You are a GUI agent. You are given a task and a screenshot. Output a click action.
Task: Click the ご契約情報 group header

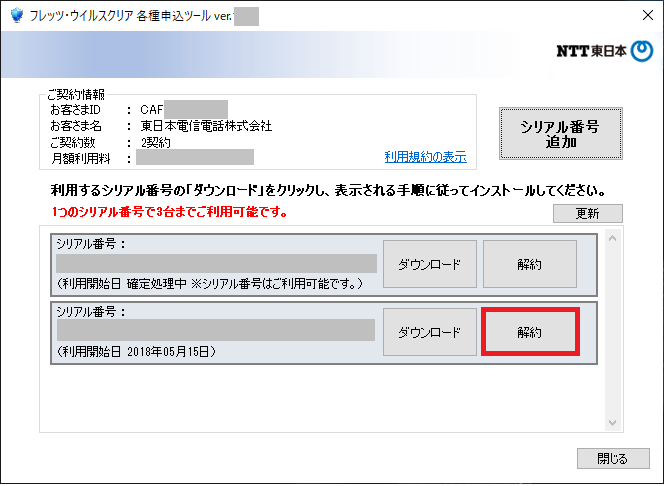[72, 92]
